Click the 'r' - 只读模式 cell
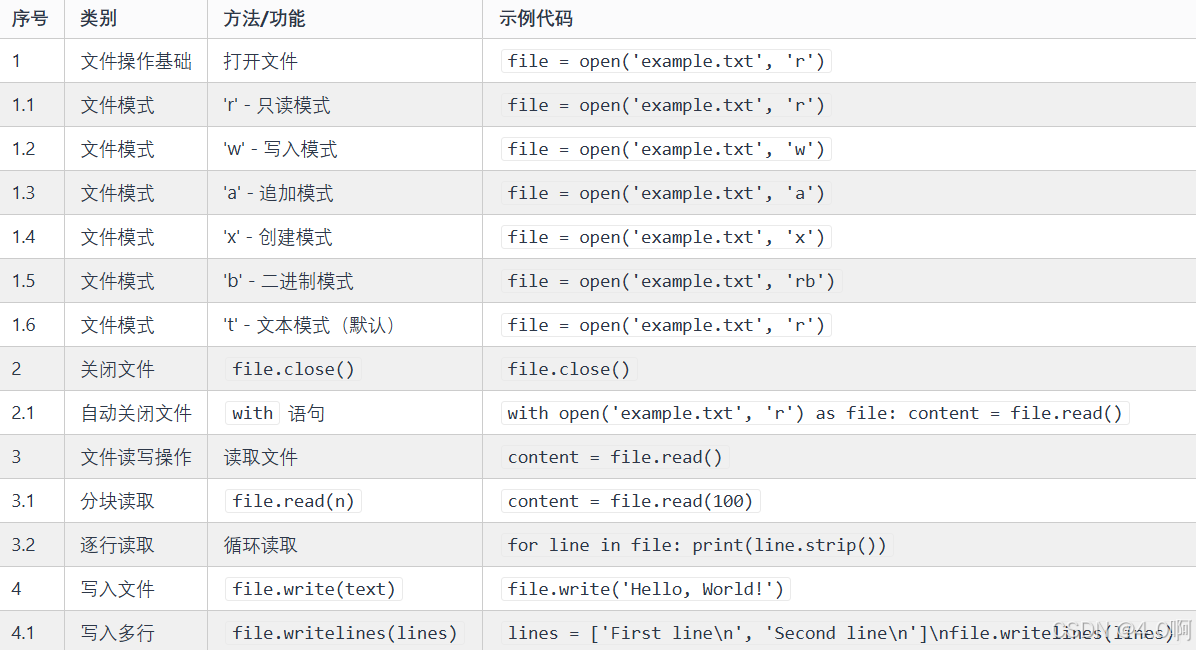This screenshot has height=650, width=1196. click(277, 105)
